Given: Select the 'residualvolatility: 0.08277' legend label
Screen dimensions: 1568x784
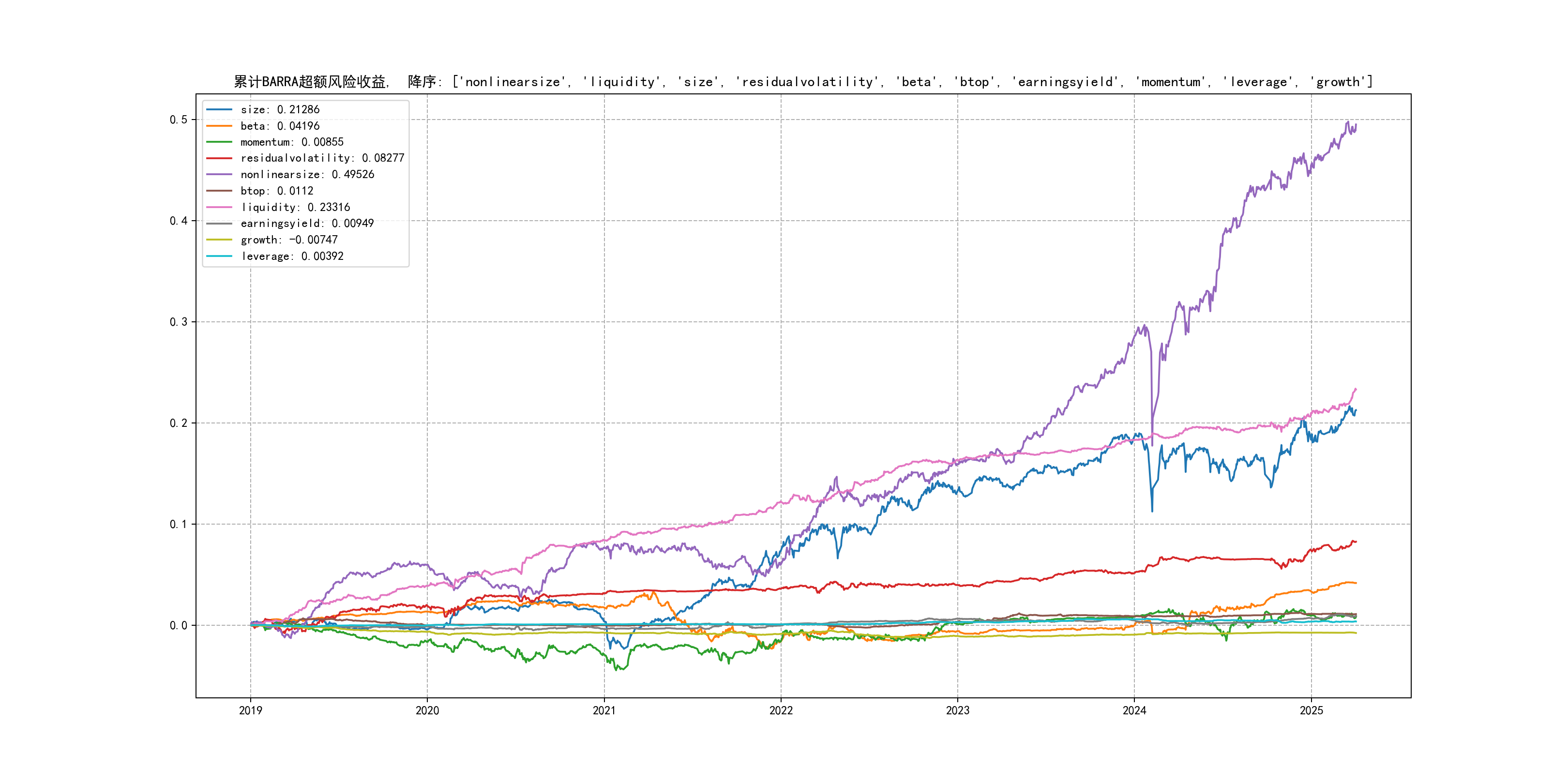Looking at the screenshot, I should (322, 158).
